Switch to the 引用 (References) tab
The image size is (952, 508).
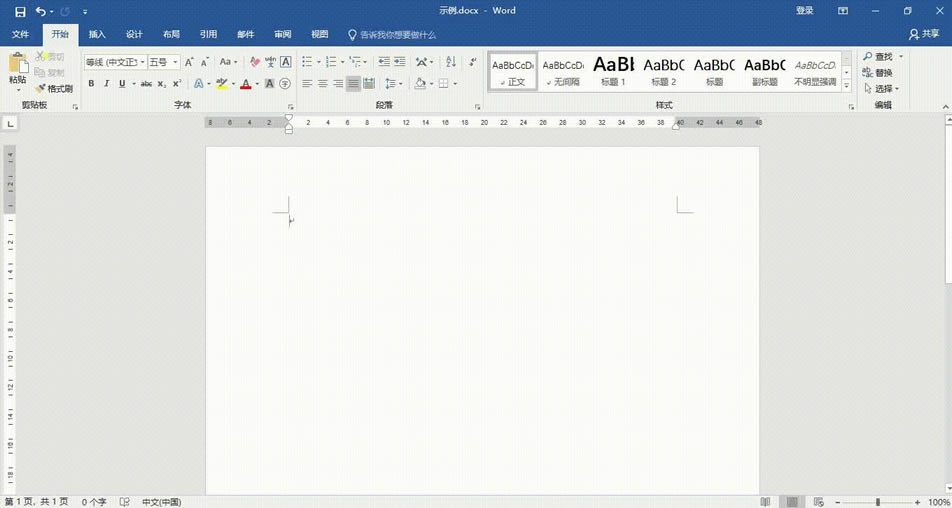pos(208,35)
